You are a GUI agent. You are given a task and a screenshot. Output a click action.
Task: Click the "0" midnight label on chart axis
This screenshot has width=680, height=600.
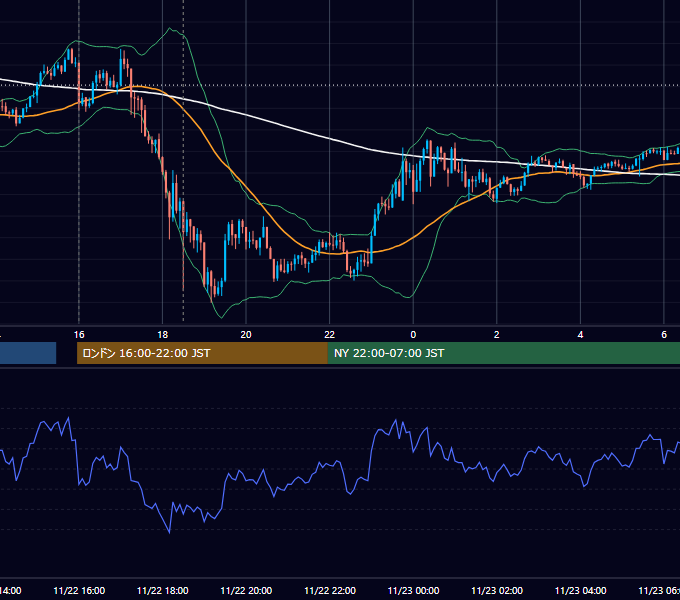point(413,335)
